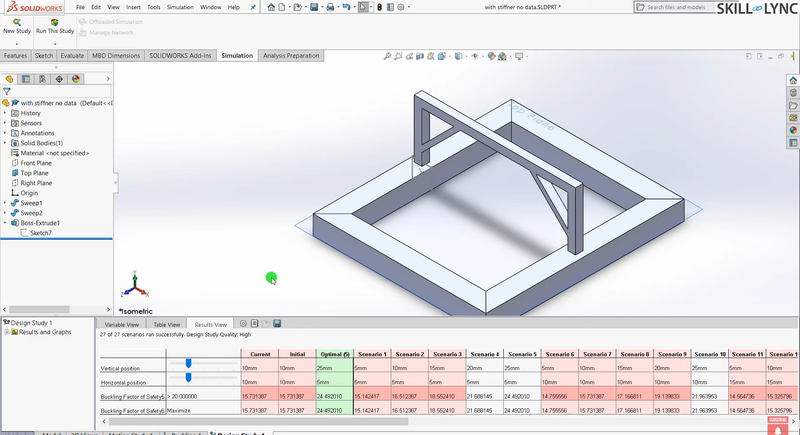
Task: Click Run This Study icon
Action: (54, 21)
